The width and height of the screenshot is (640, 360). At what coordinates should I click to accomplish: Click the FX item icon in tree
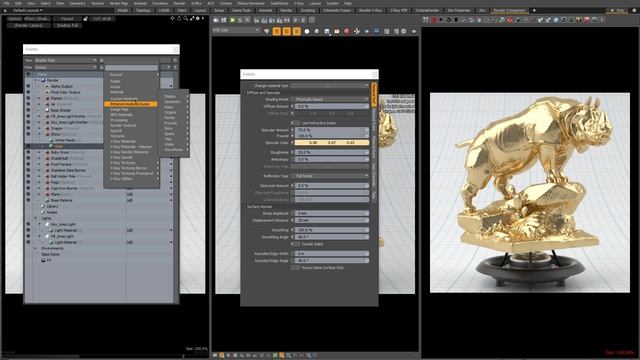pos(43,260)
